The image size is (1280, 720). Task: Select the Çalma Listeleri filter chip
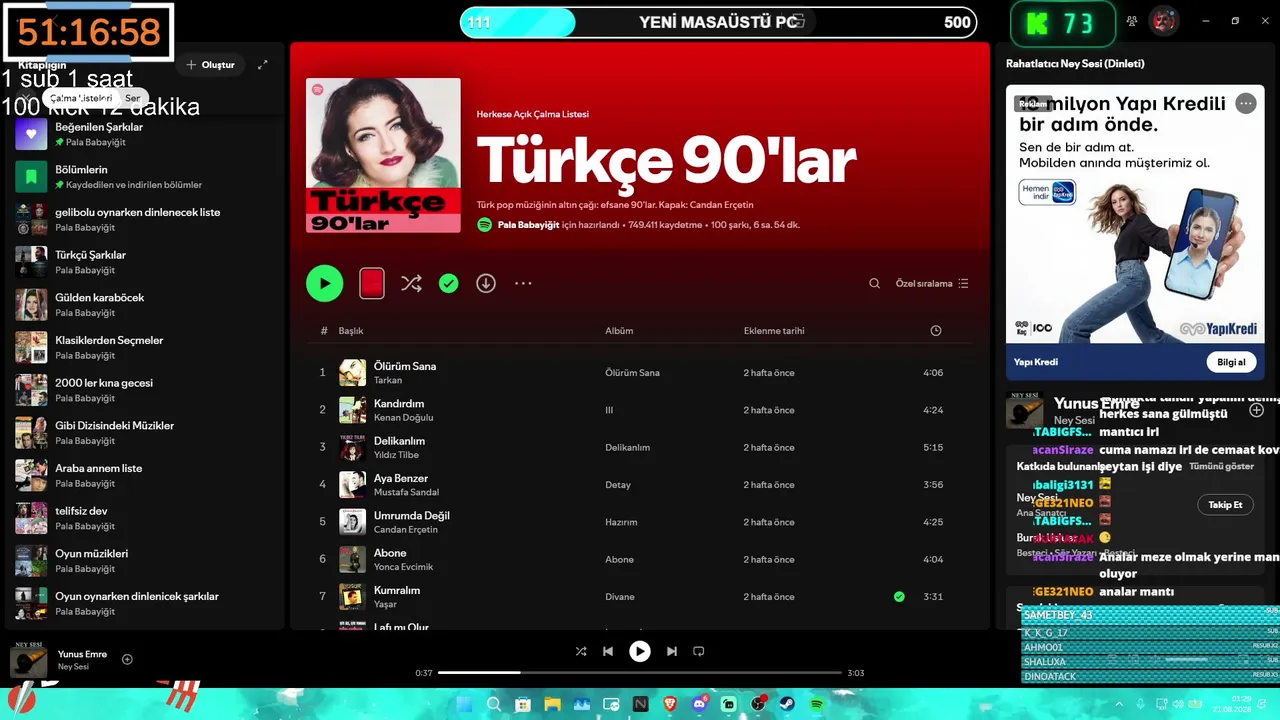click(x=81, y=98)
